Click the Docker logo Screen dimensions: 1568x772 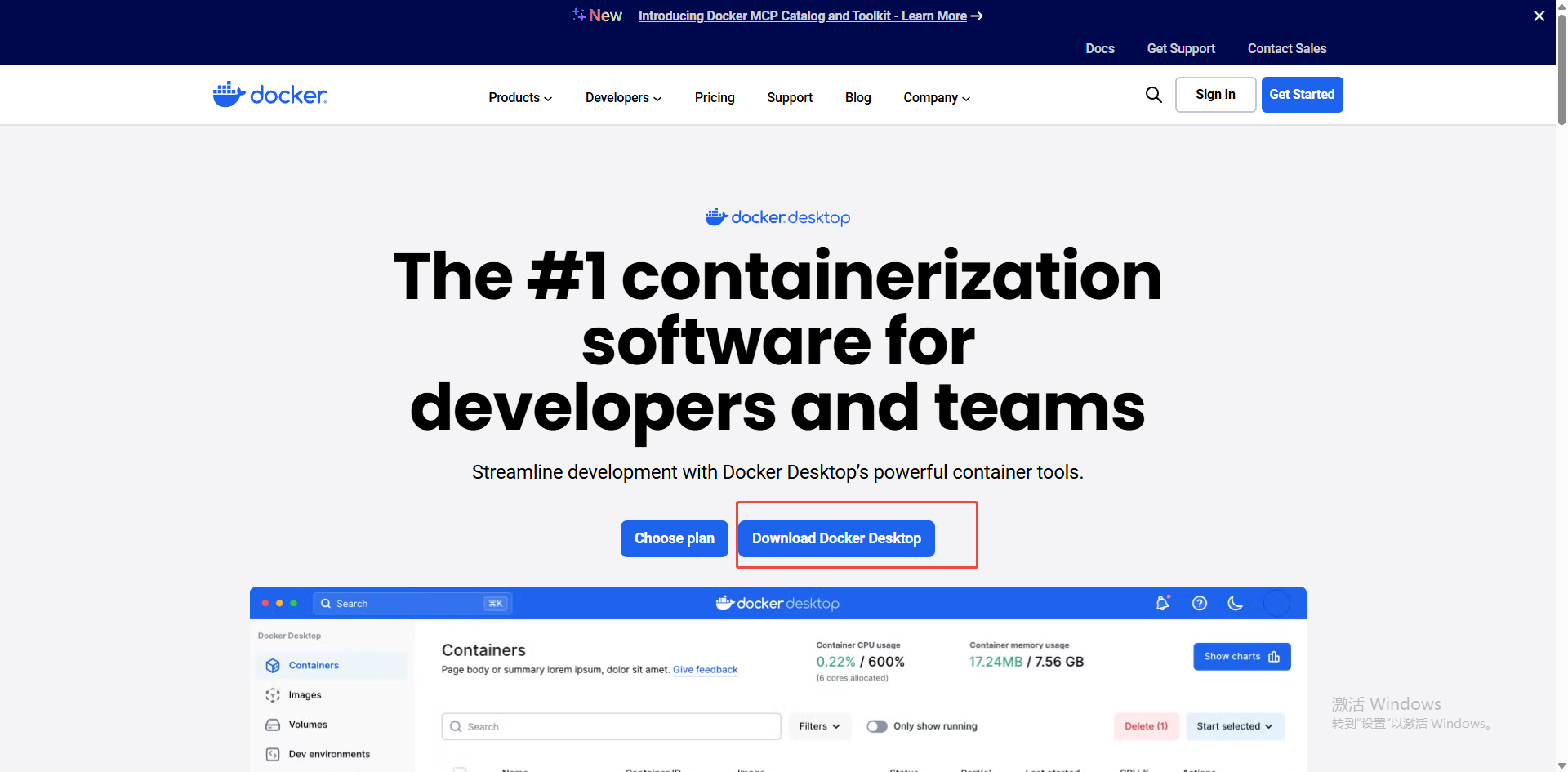pyautogui.click(x=269, y=94)
